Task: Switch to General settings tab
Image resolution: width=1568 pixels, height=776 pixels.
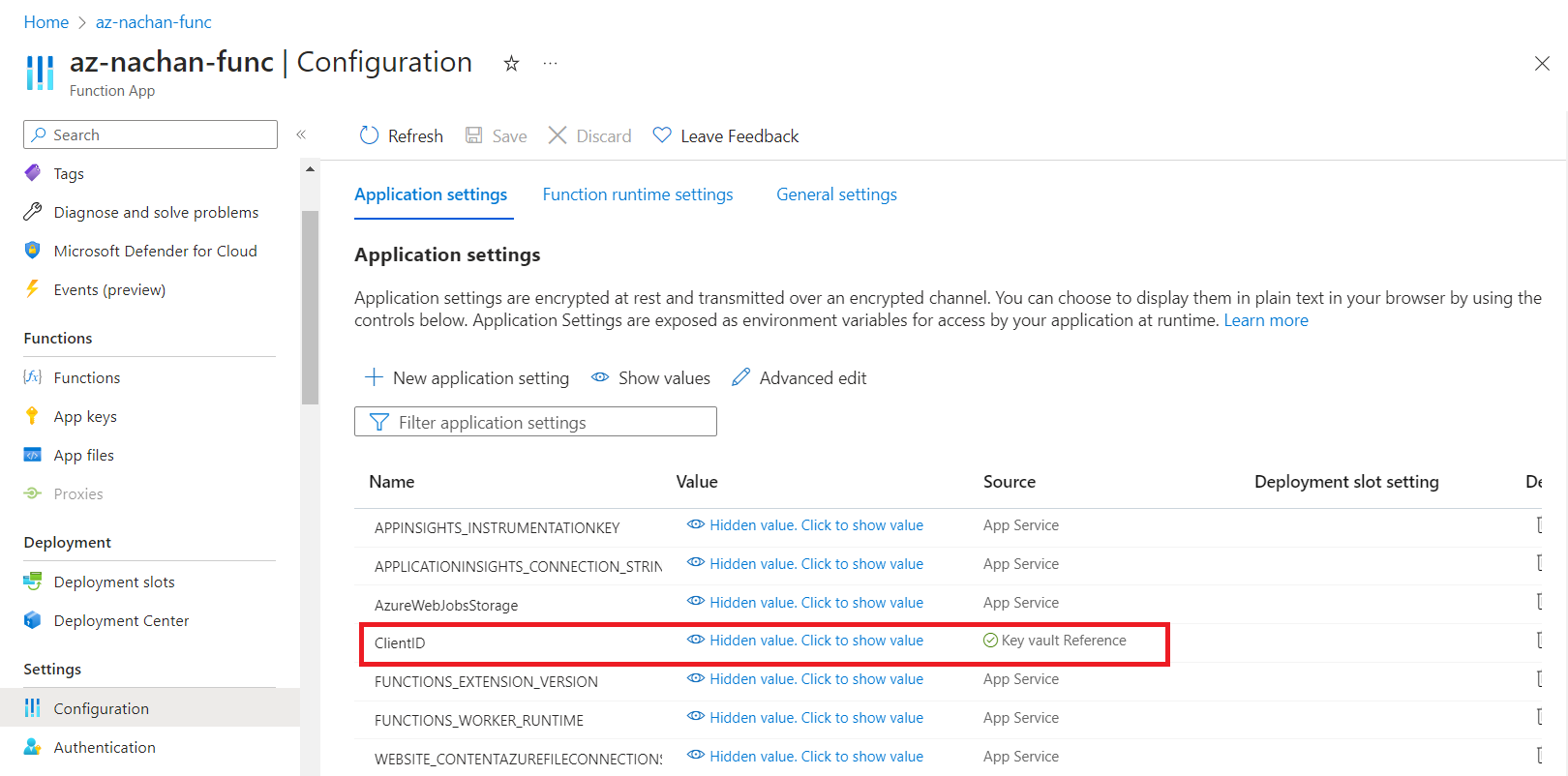Action: pyautogui.click(x=836, y=194)
